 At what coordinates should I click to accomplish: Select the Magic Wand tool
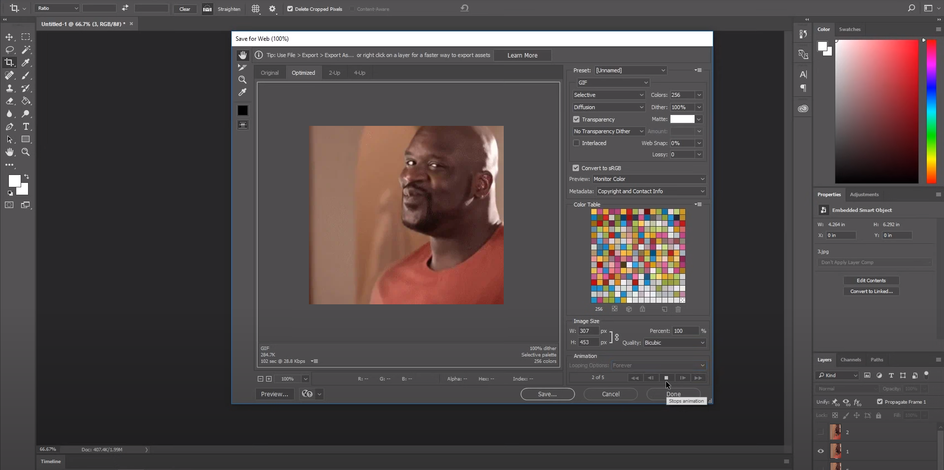pos(26,49)
